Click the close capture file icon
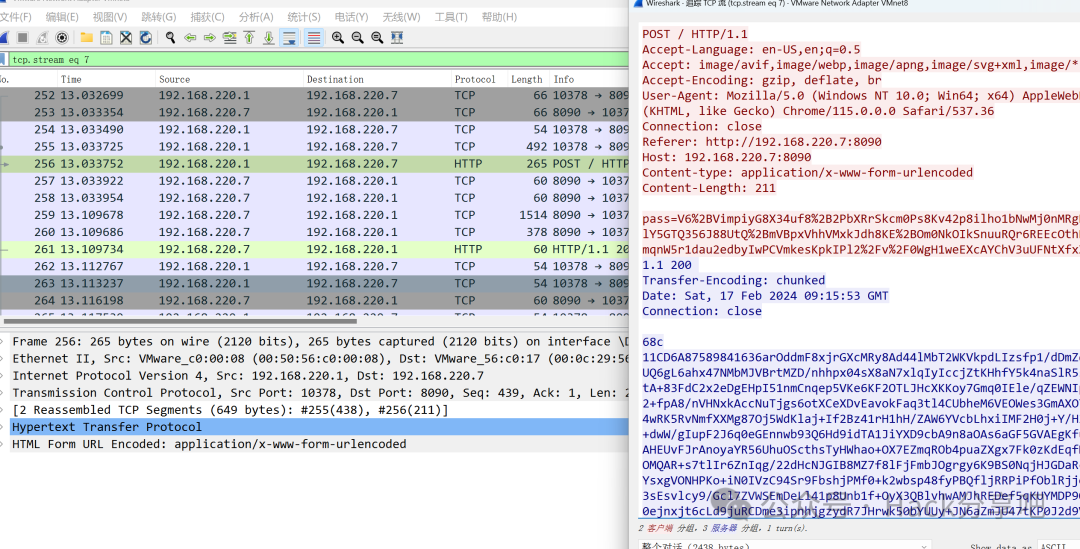This screenshot has width=1080, height=549. 126,38
